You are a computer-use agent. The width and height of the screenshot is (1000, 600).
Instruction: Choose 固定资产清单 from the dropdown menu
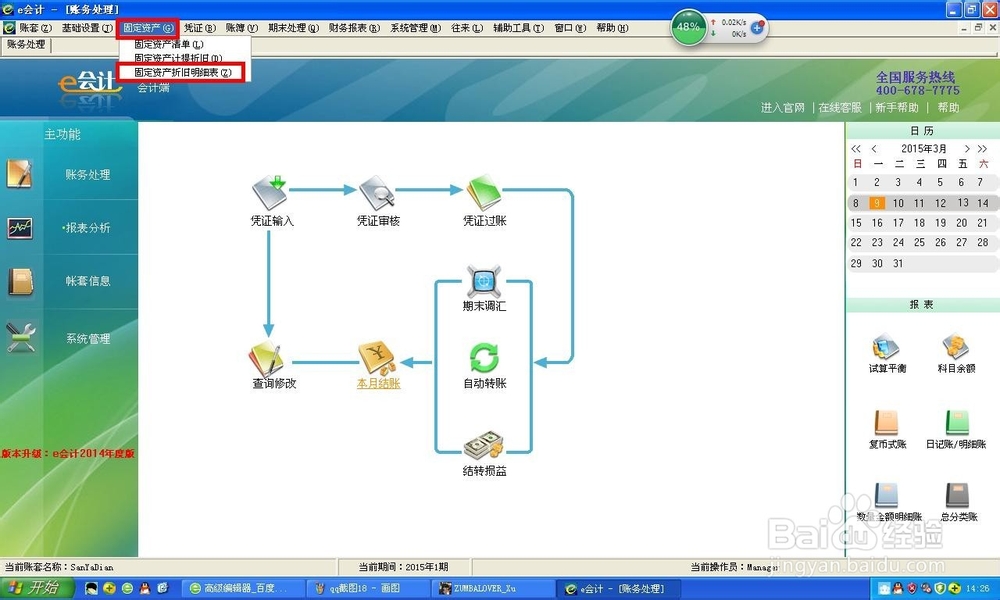tap(168, 45)
